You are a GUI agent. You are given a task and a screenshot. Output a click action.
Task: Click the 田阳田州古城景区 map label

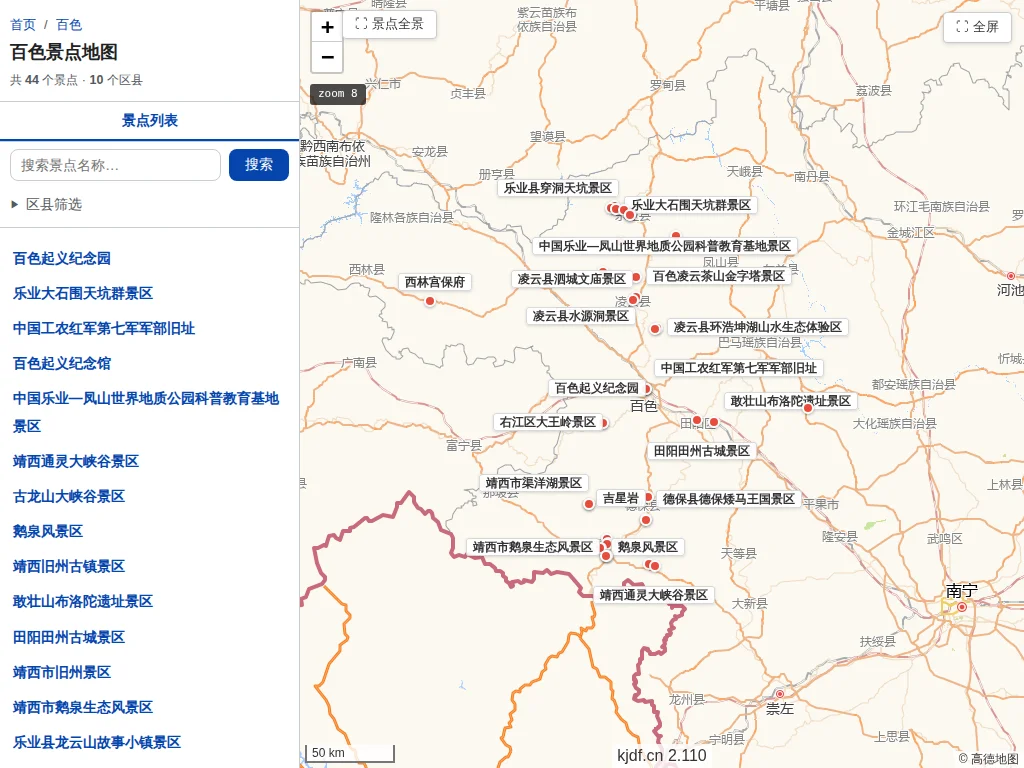point(702,451)
